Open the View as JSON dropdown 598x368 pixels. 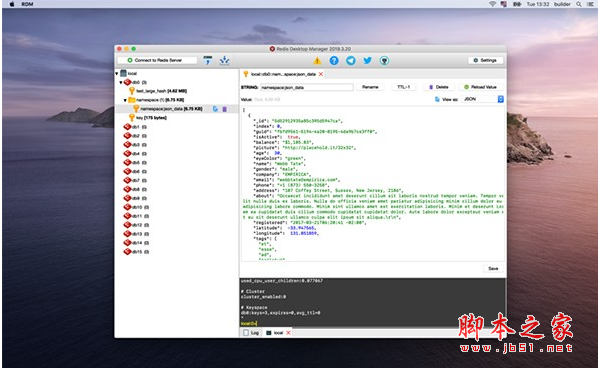[483, 99]
